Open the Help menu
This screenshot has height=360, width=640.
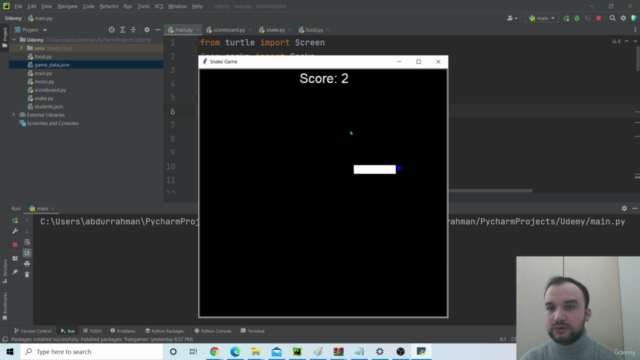(197, 6)
